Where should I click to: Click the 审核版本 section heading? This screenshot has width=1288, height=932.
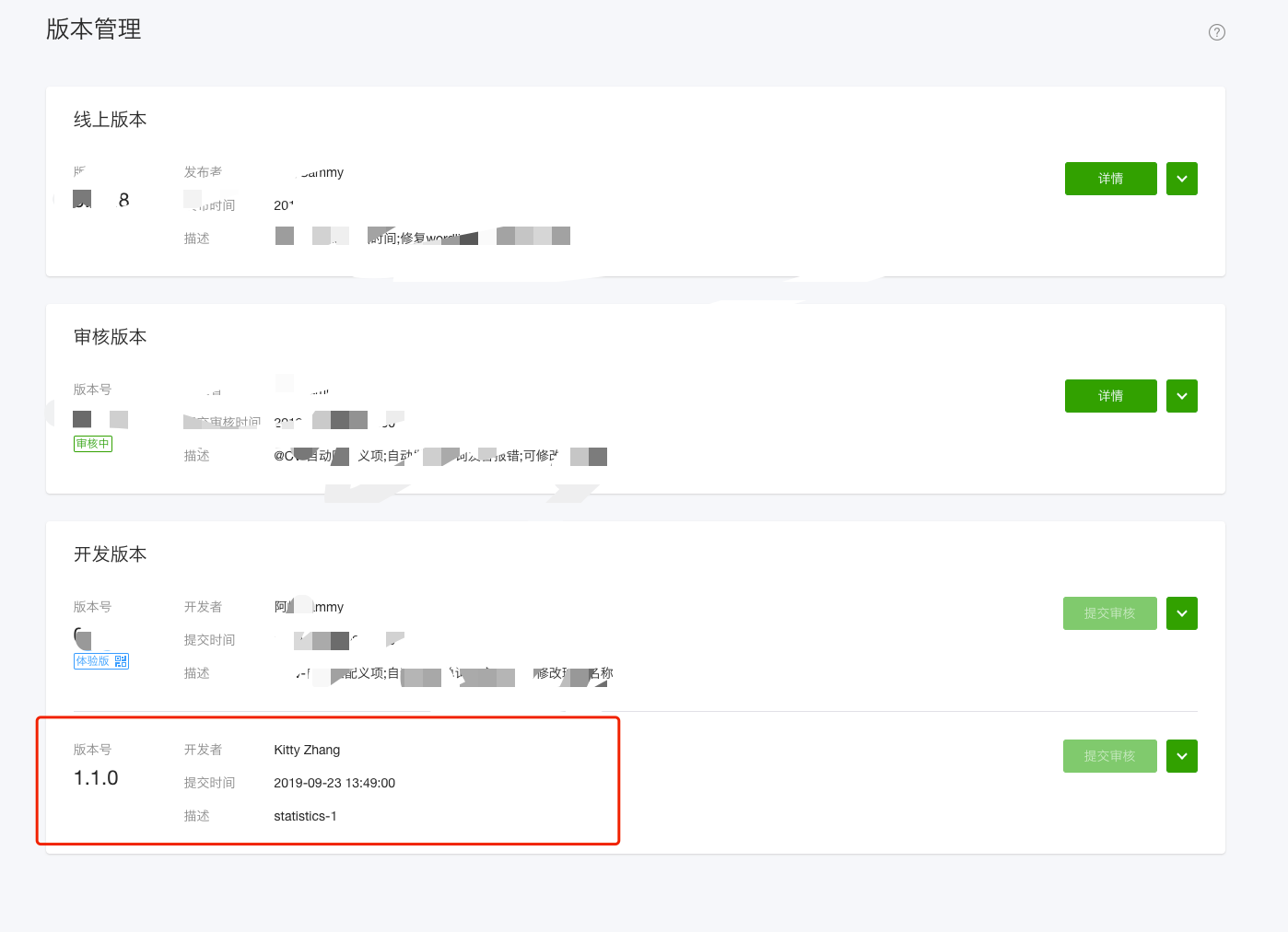(111, 337)
